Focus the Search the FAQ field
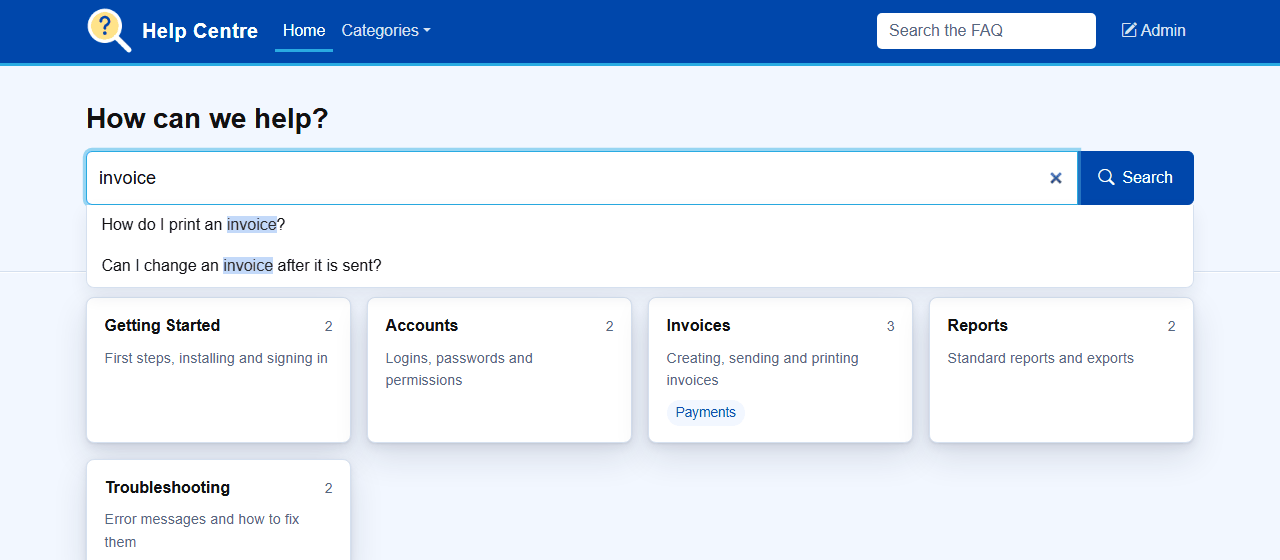The width and height of the screenshot is (1280, 560). click(986, 30)
